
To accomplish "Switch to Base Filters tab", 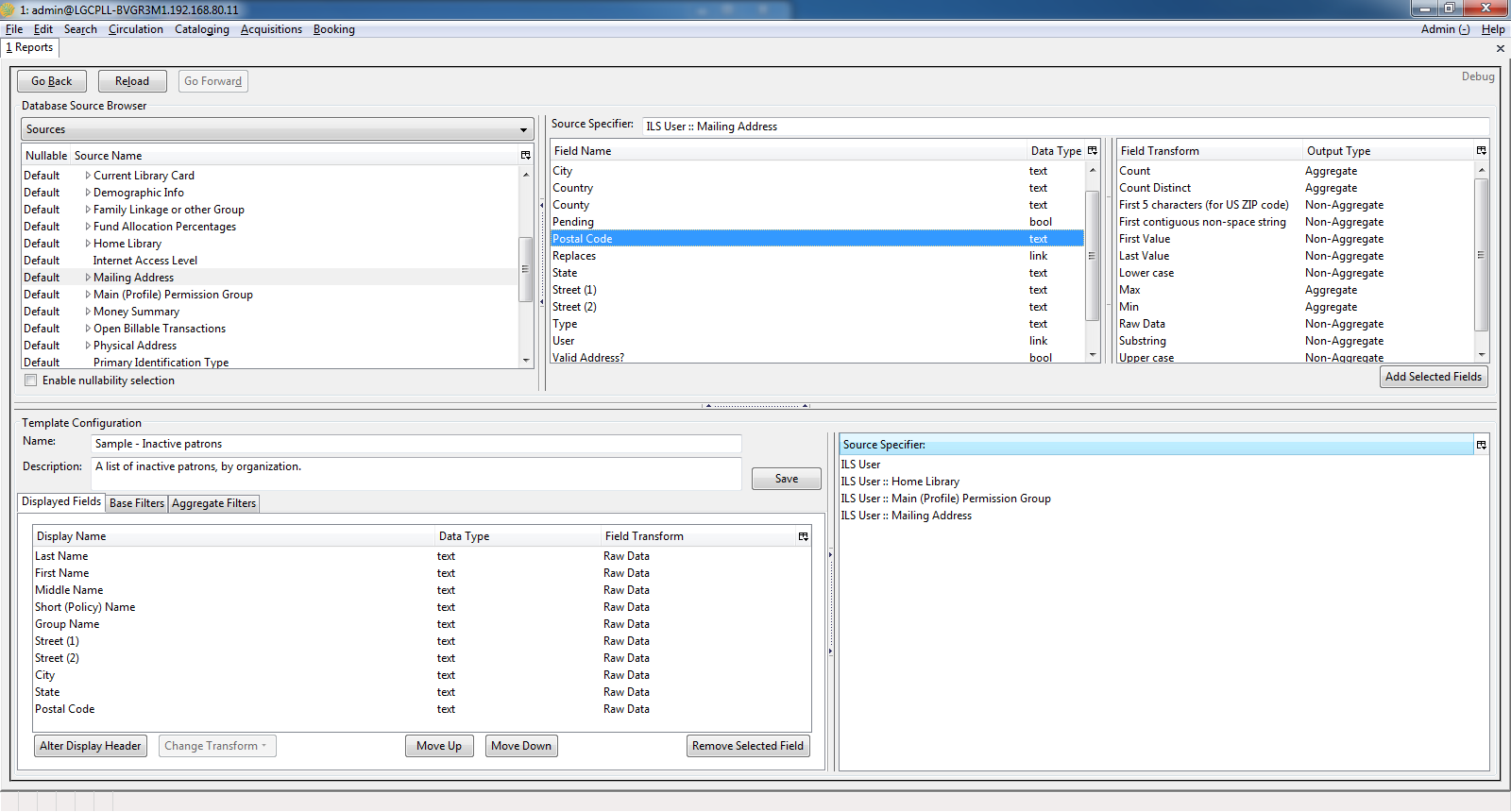I will [137, 503].
